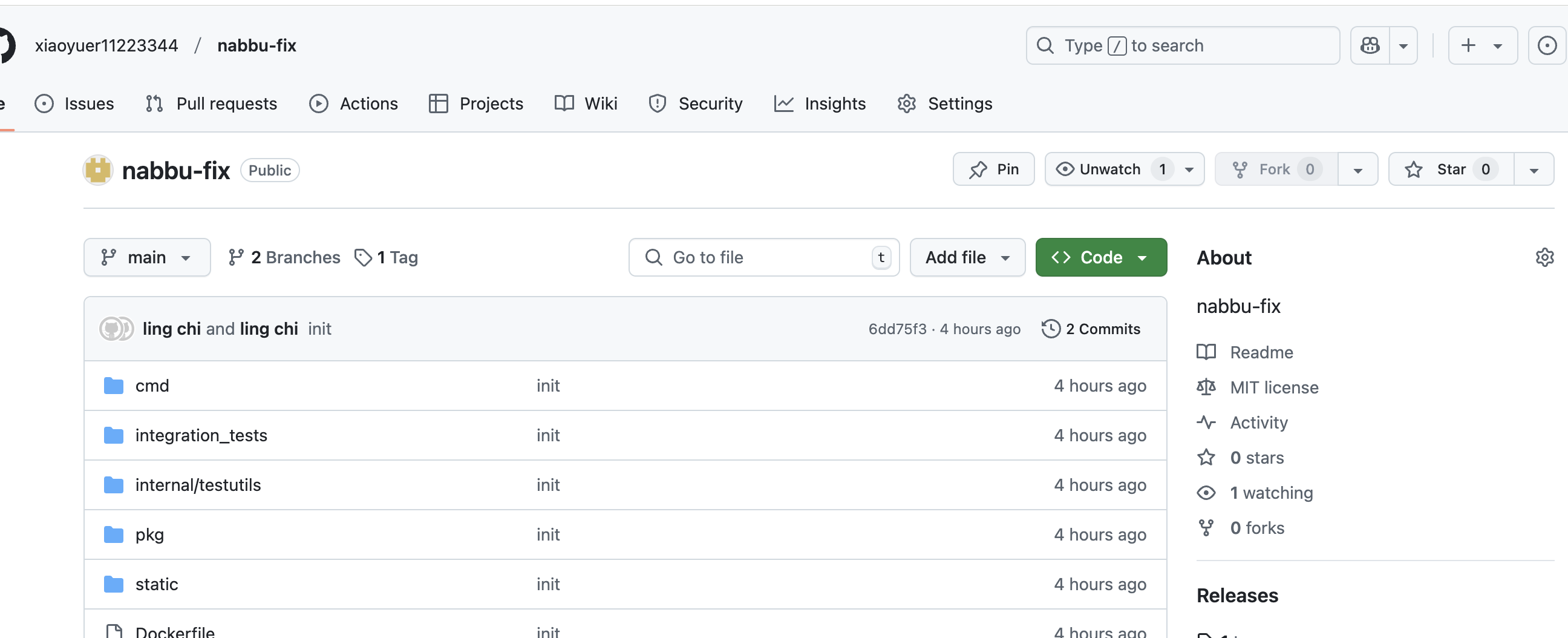View the 2 Commits history
1568x638 pixels.
(x=1091, y=329)
